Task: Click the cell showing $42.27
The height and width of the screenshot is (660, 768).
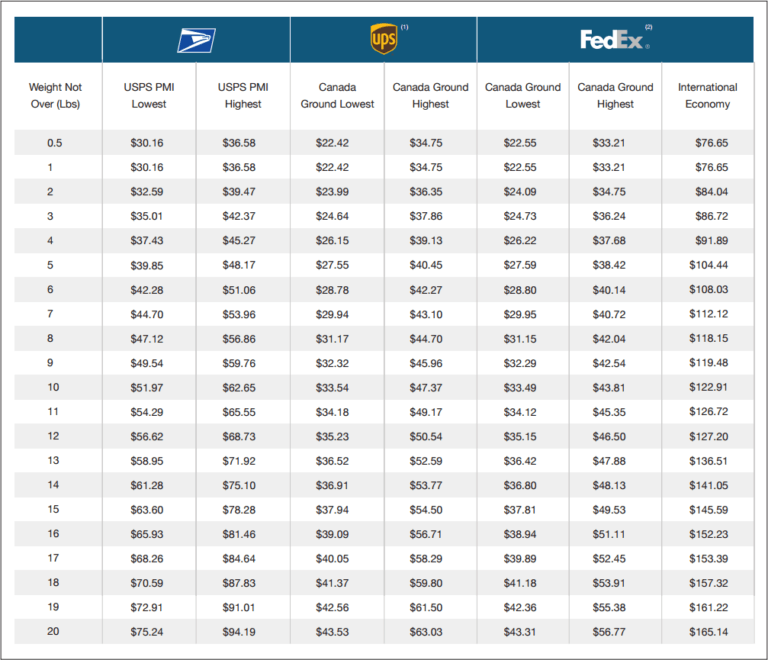Action: 426,290
